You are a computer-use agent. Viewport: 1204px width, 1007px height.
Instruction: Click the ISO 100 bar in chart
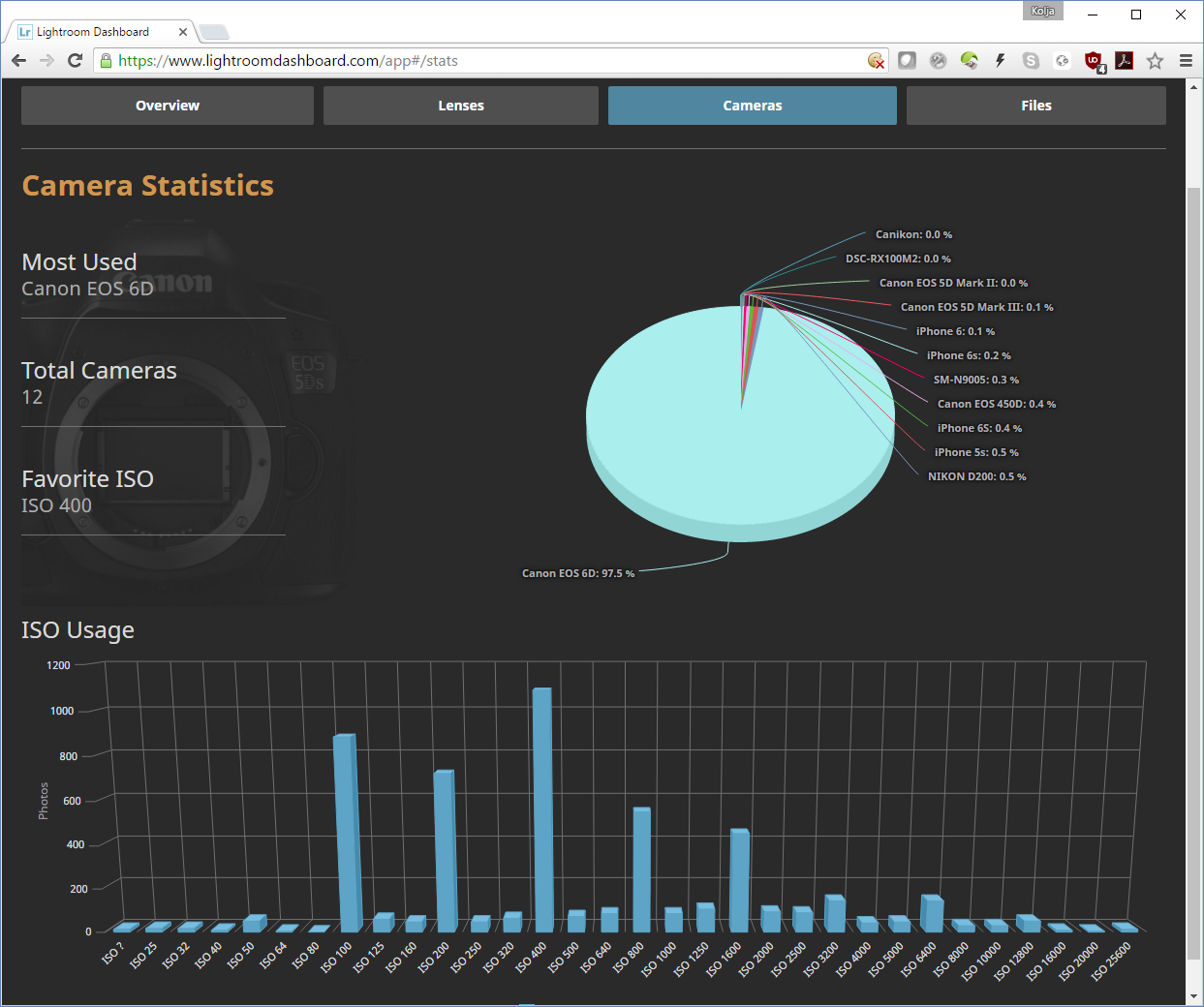coord(347,833)
